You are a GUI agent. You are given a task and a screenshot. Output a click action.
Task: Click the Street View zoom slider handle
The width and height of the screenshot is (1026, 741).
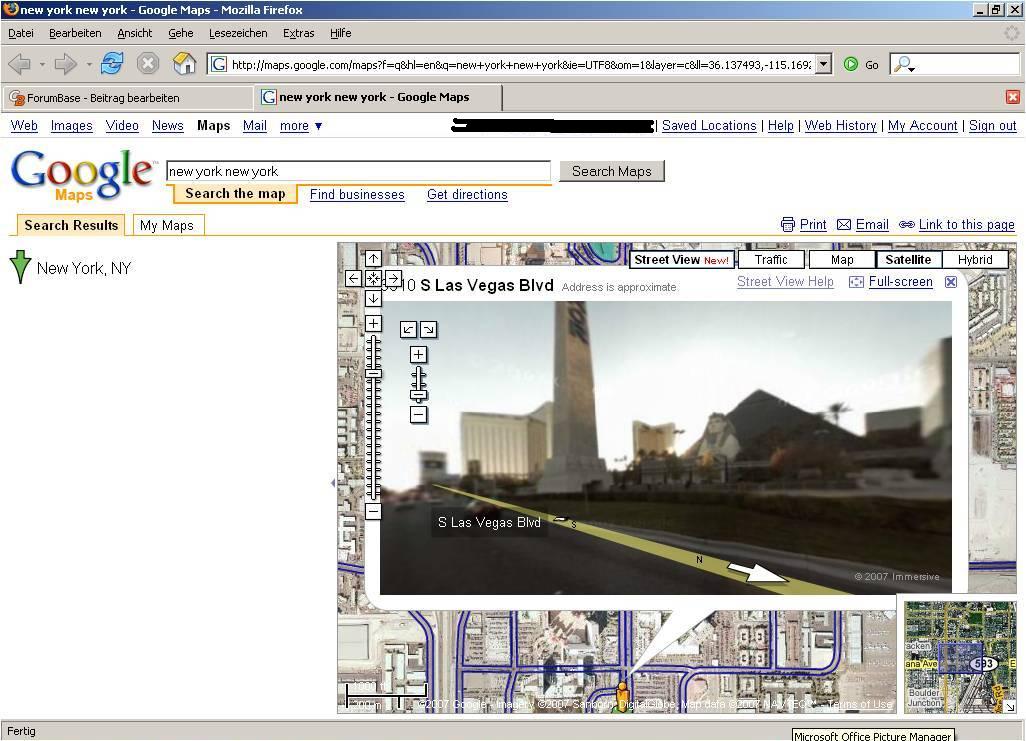418,394
